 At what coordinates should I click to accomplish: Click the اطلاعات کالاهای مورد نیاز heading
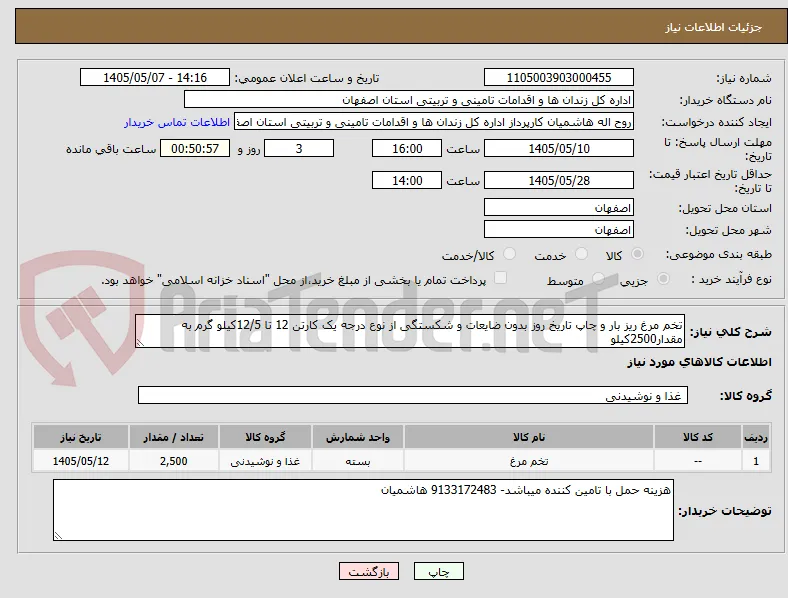(x=699, y=362)
